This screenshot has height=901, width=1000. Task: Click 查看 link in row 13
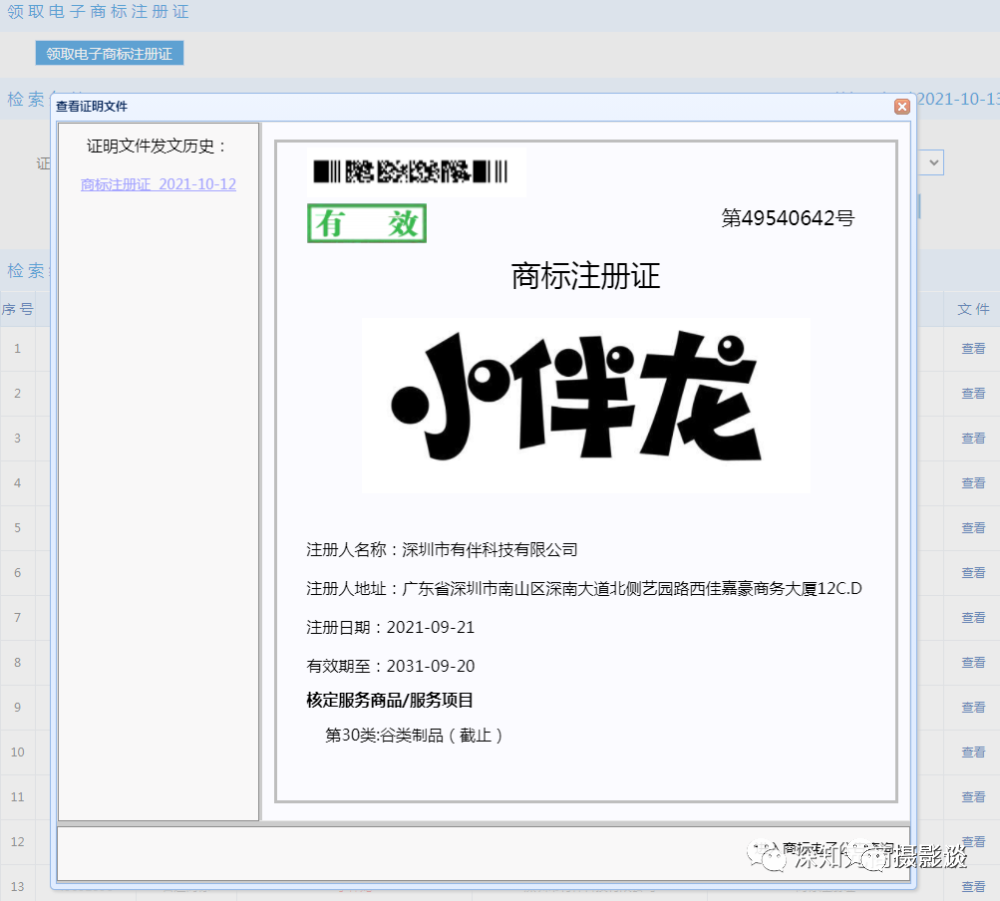click(973, 886)
